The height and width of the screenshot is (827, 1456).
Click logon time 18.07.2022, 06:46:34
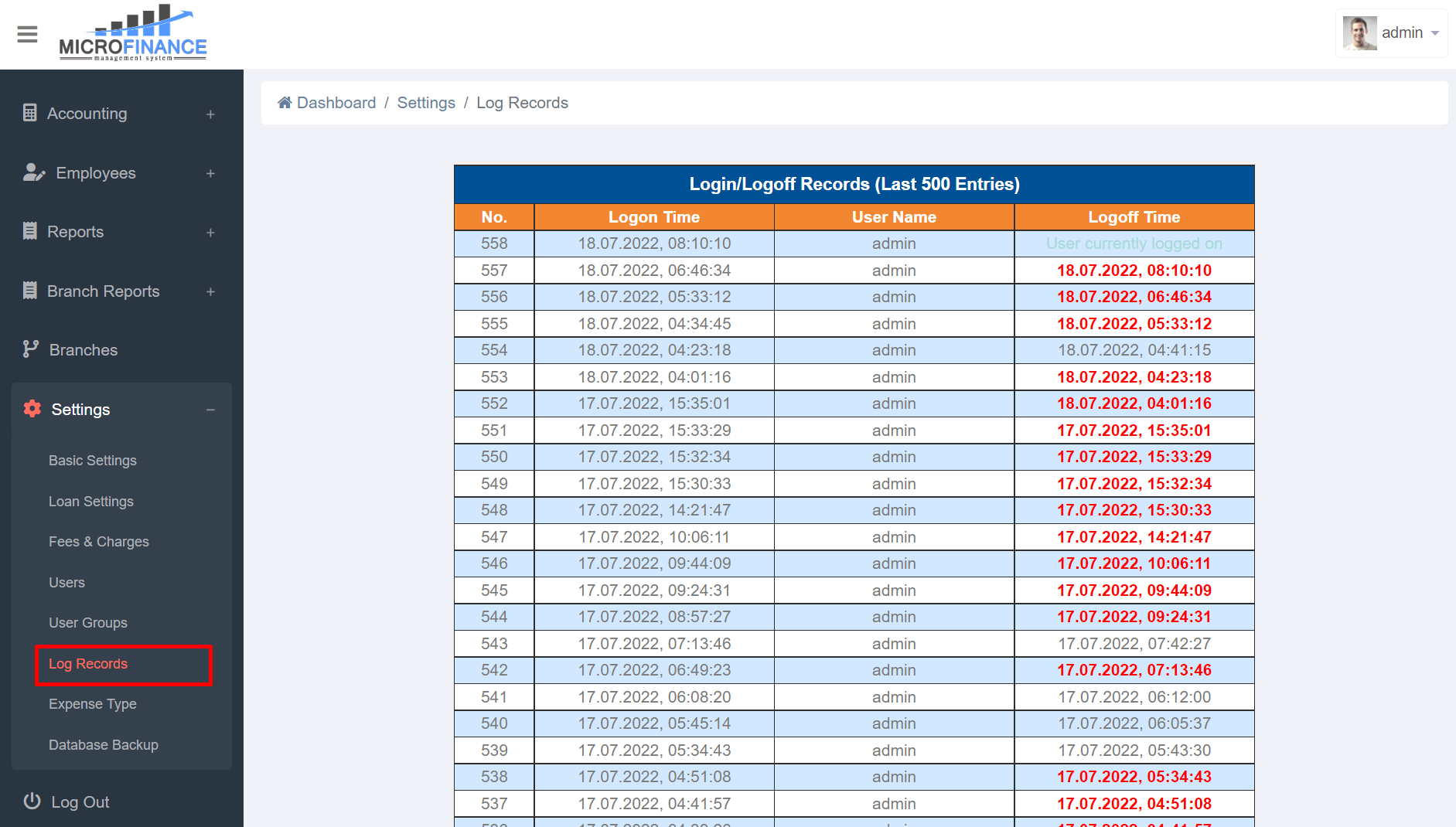coord(654,271)
